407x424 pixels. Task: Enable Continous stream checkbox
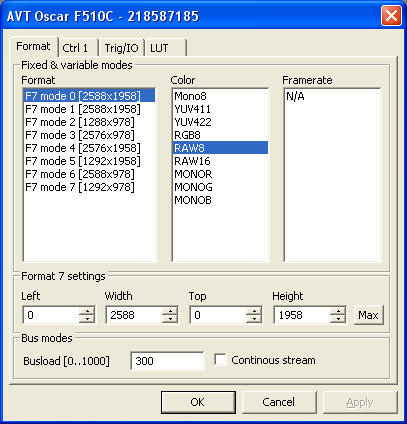(220, 360)
